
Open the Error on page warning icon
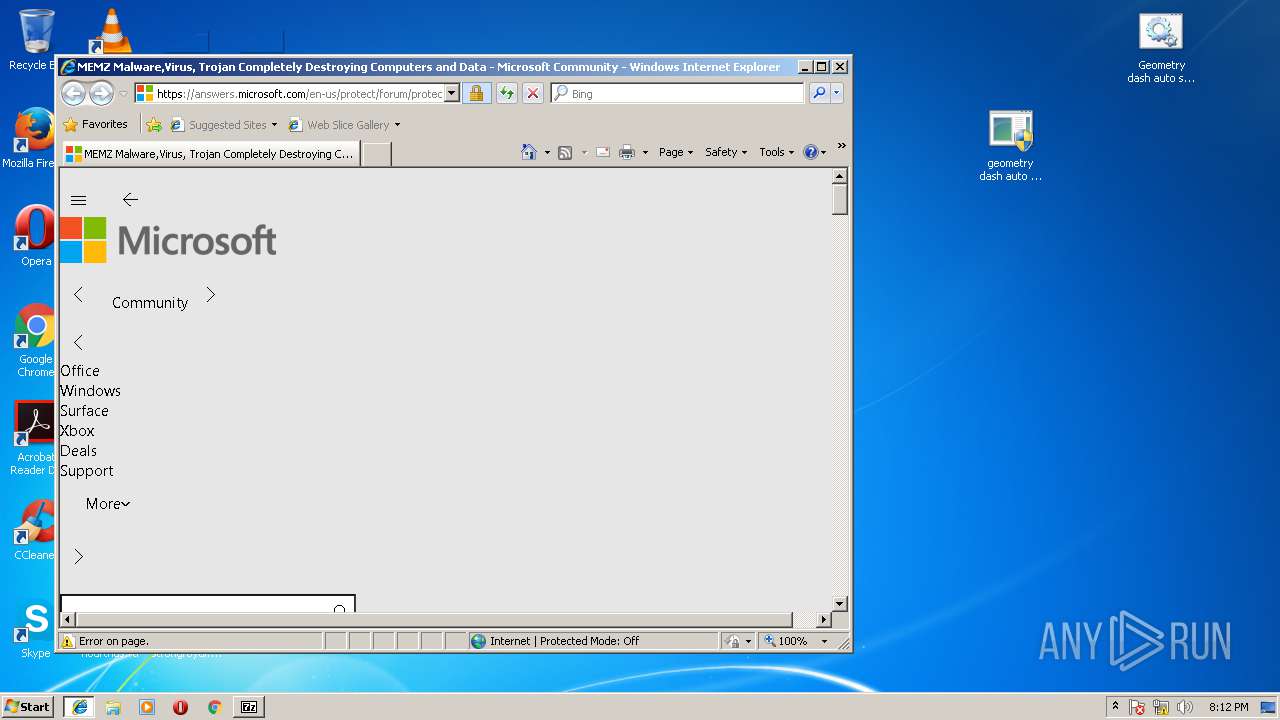pyautogui.click(x=68, y=641)
